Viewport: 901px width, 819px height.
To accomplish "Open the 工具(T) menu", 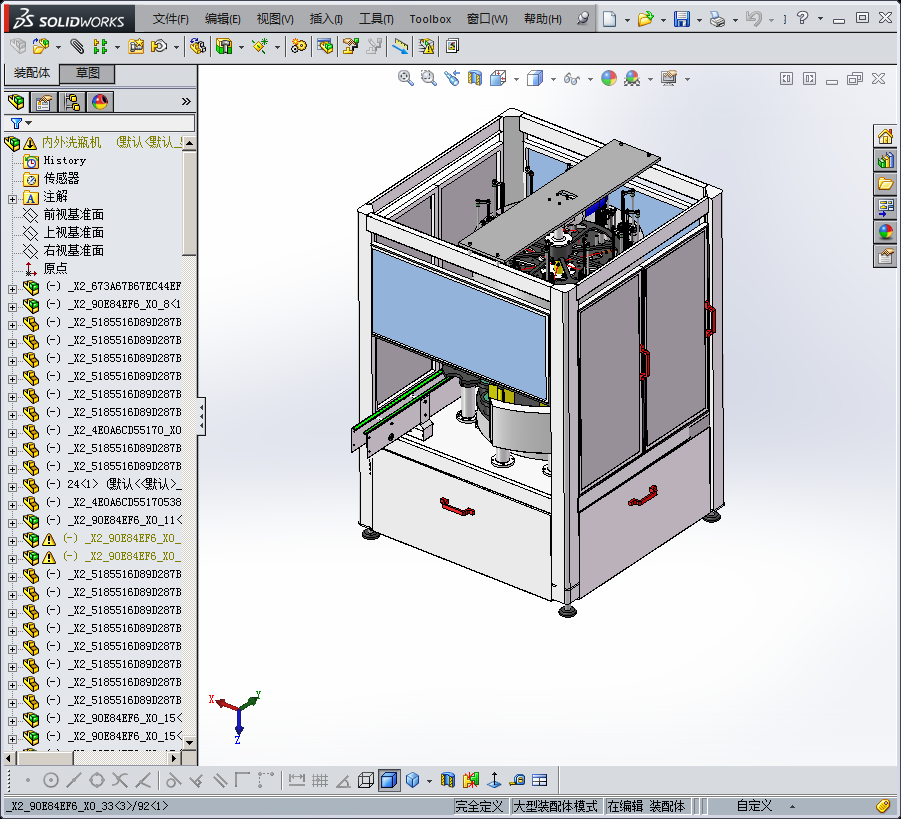I will [x=376, y=19].
